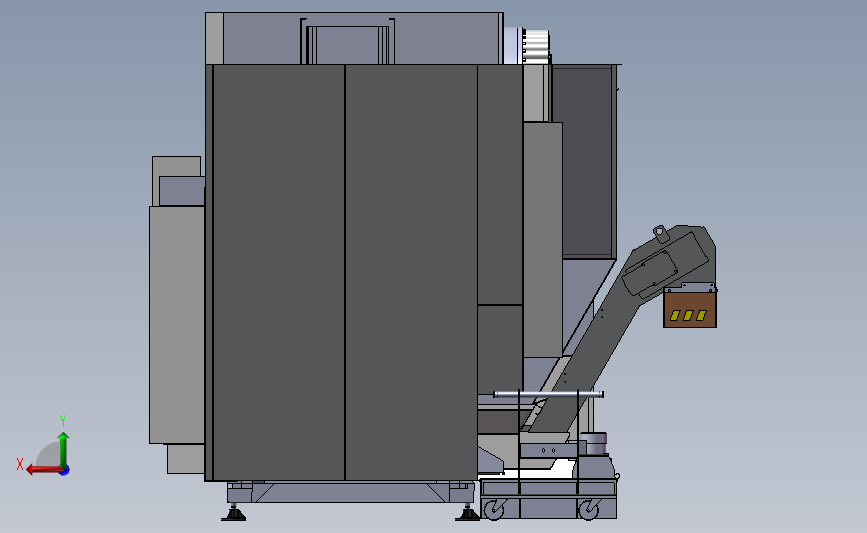Select the left leveling foot under the machine

(x=234, y=513)
